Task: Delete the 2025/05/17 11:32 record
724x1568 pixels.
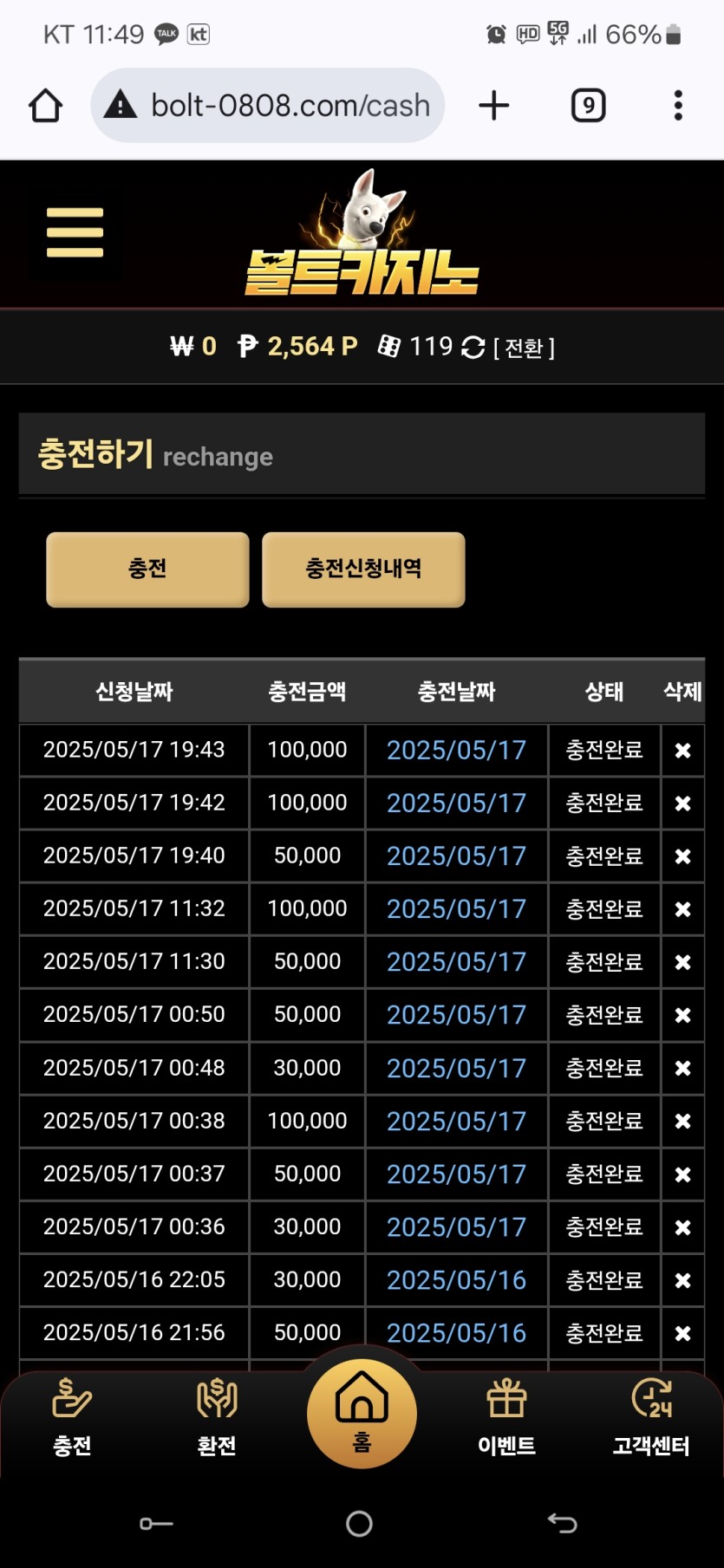Action: 683,909
